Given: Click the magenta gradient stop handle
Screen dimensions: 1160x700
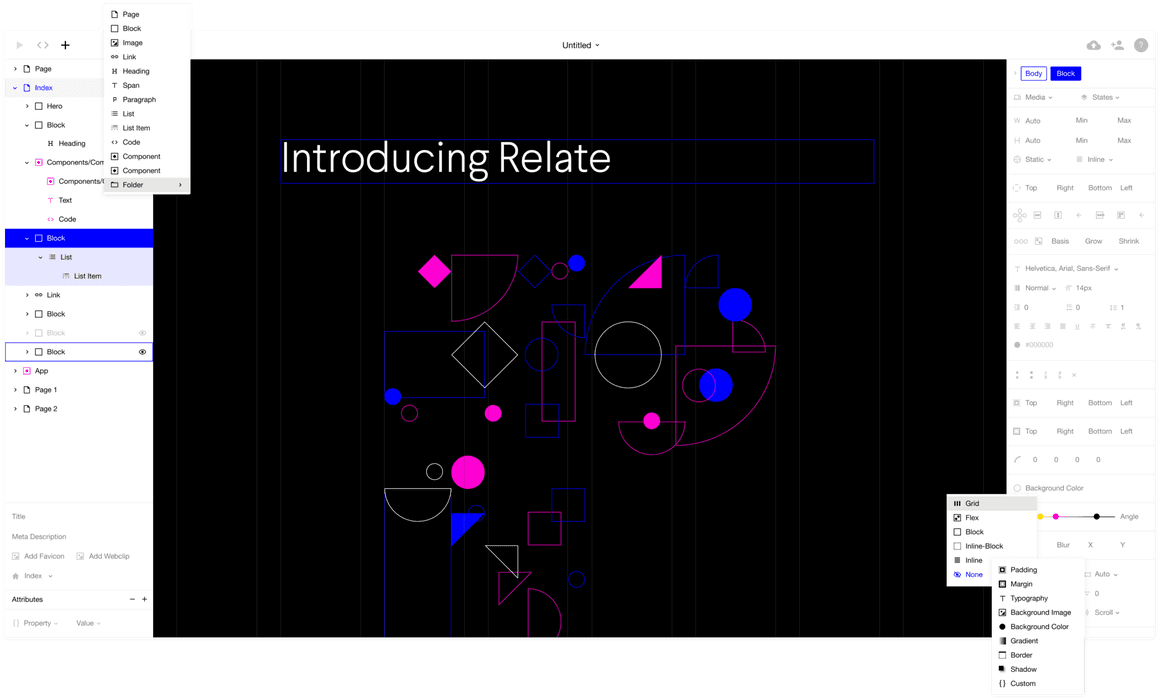Looking at the screenshot, I should pyautogui.click(x=1056, y=516).
